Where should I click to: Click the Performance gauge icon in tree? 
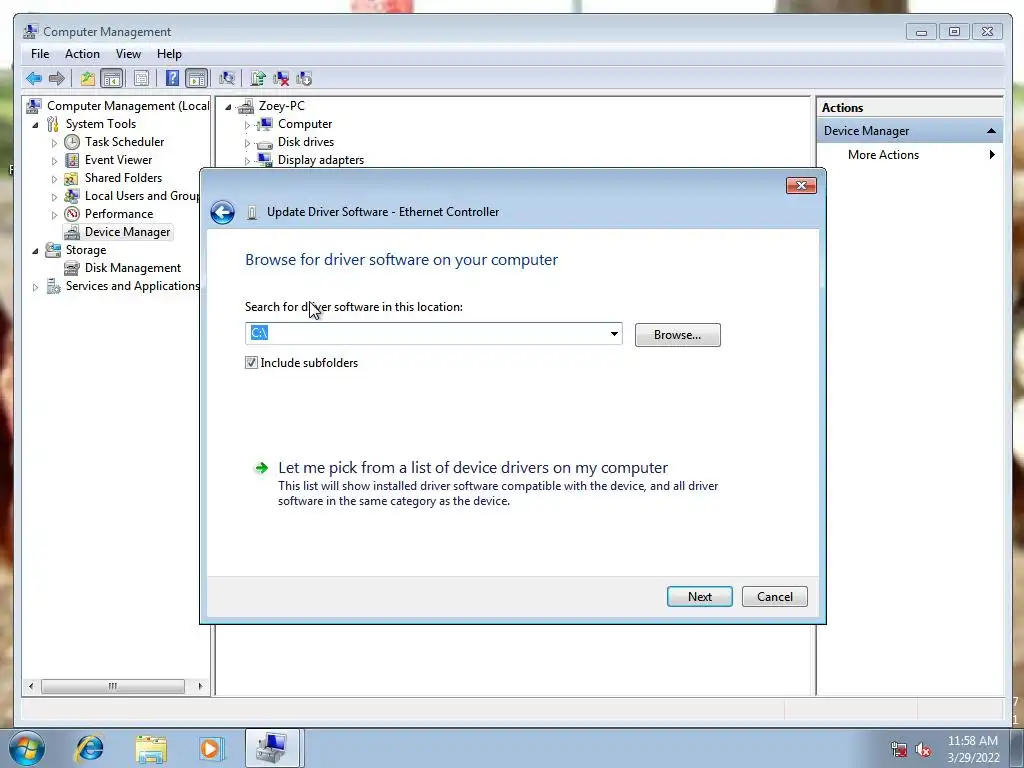(72, 214)
